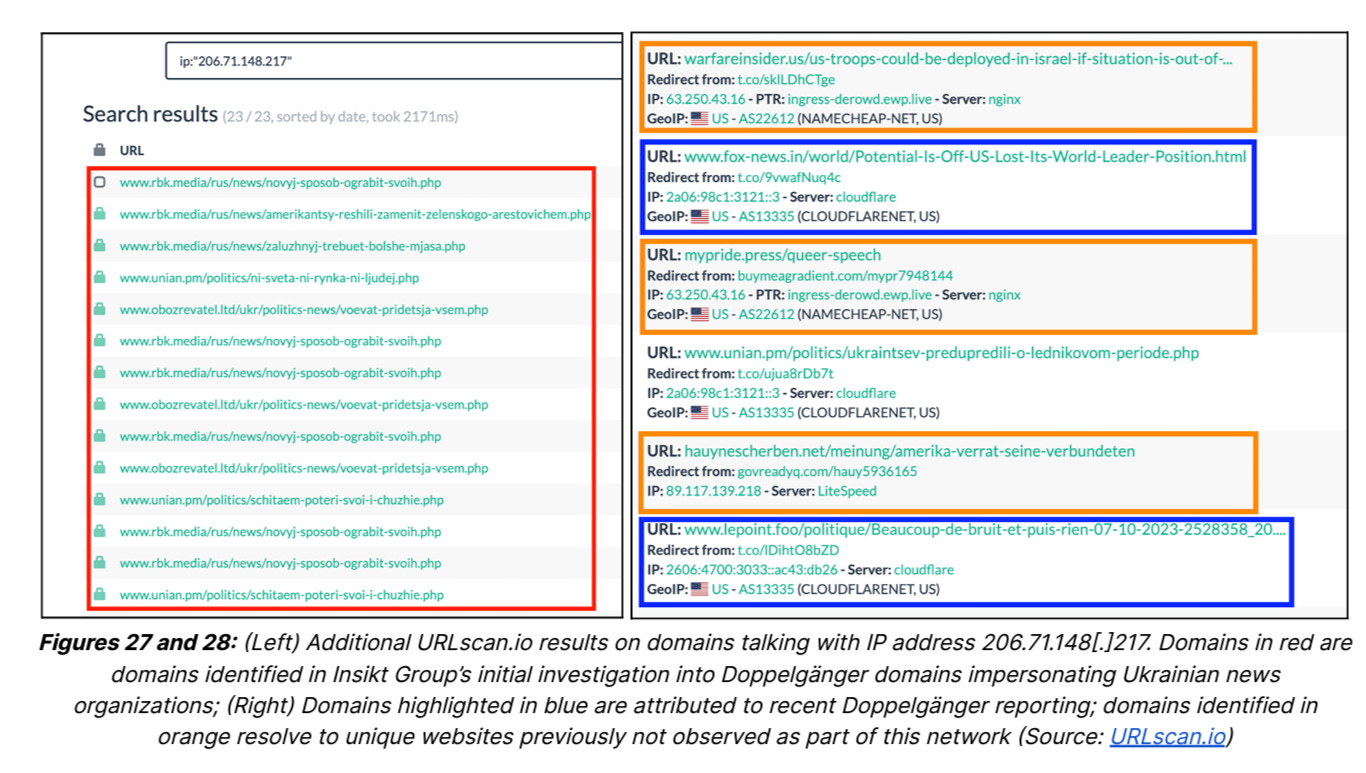Click the ip:"206.71.148.217" search field
The width and height of the screenshot is (1366, 773).
(394, 61)
